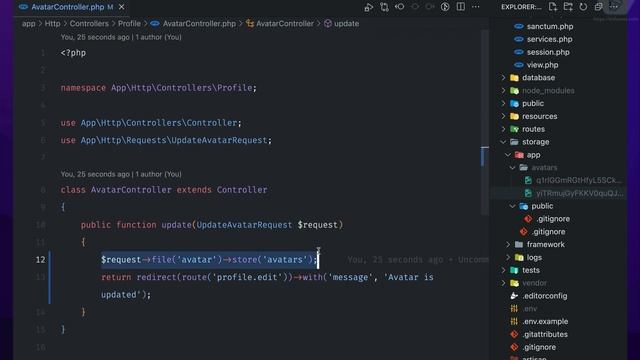Click 'use App\Http\Controllers\Controller' line
The width and height of the screenshot is (640, 360).
pos(151,122)
